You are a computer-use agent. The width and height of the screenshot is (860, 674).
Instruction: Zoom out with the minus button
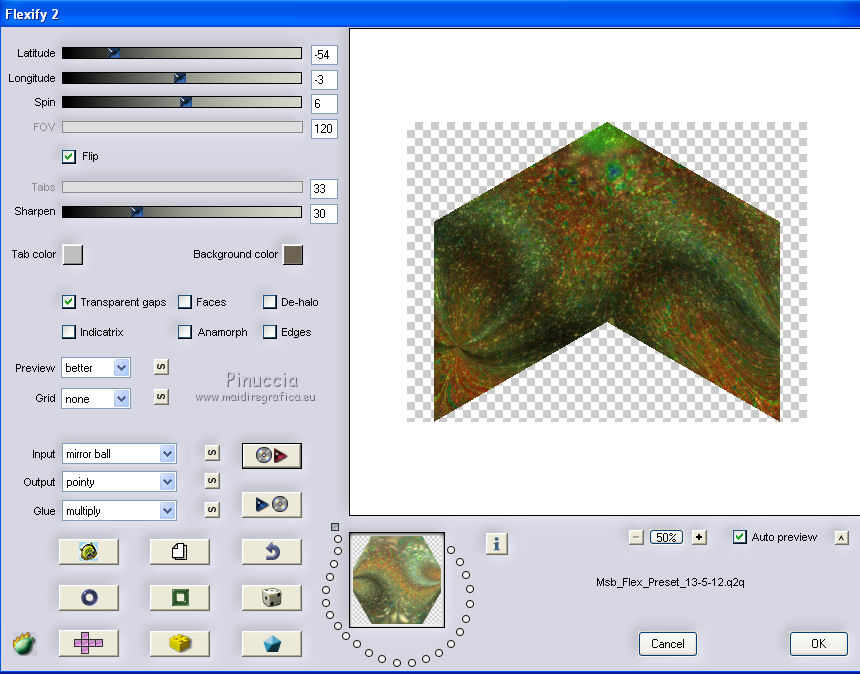pos(636,537)
